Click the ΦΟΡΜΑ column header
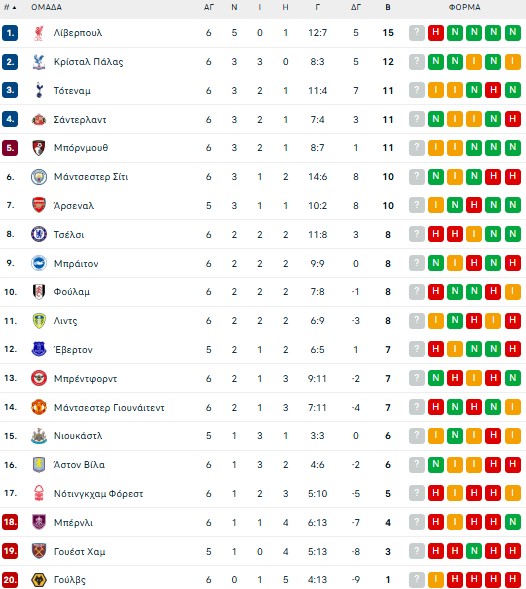This screenshot has width=526, height=589. pos(464,7)
